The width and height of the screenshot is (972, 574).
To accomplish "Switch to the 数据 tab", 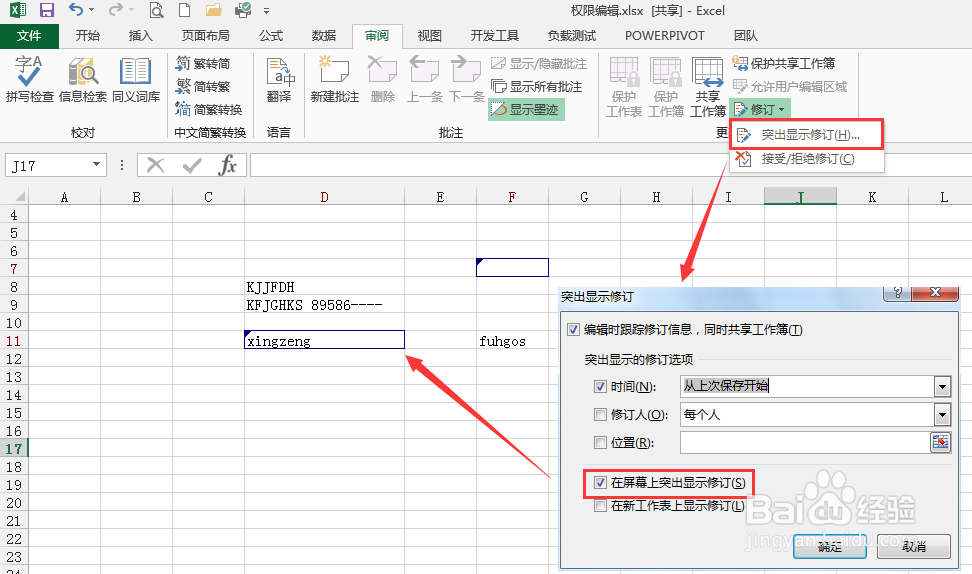I will (324, 35).
